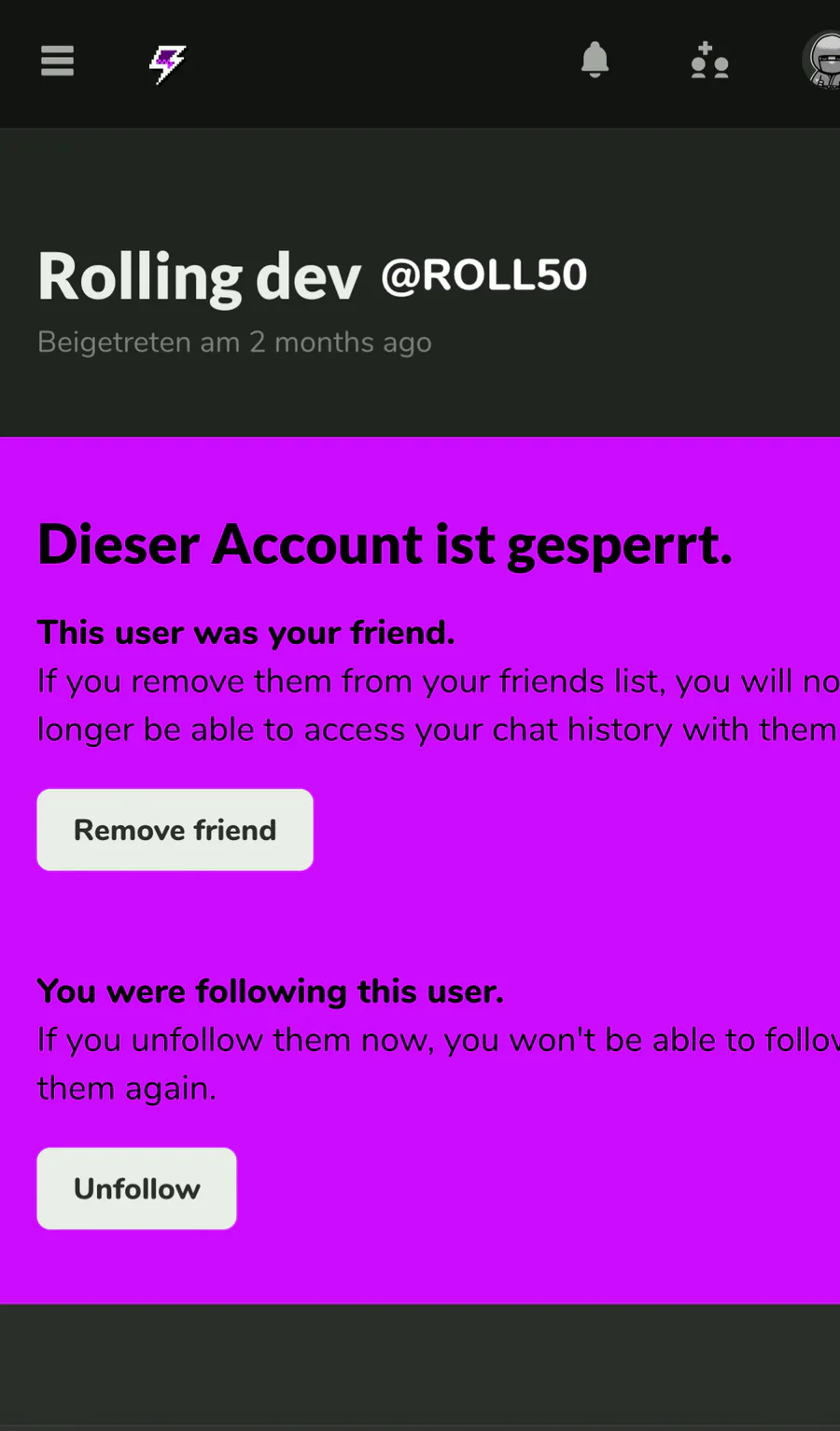The image size is (840, 1431).
Task: Click the Dieser Account ist gesperrt heading
Action: pos(385,544)
